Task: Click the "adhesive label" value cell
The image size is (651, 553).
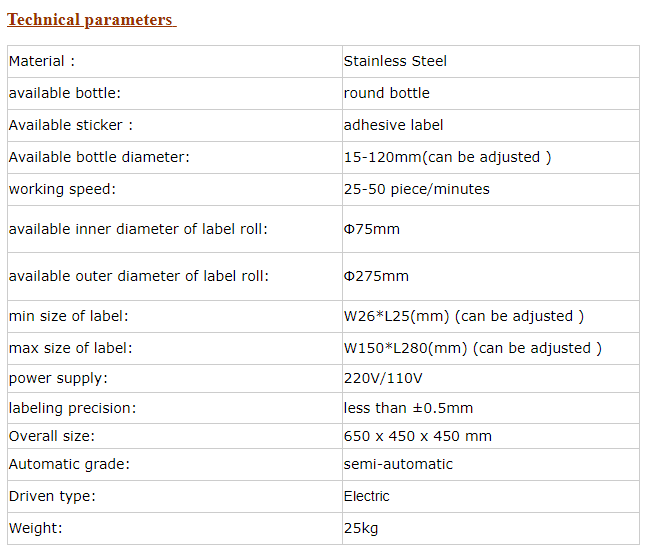Action: [x=393, y=125]
